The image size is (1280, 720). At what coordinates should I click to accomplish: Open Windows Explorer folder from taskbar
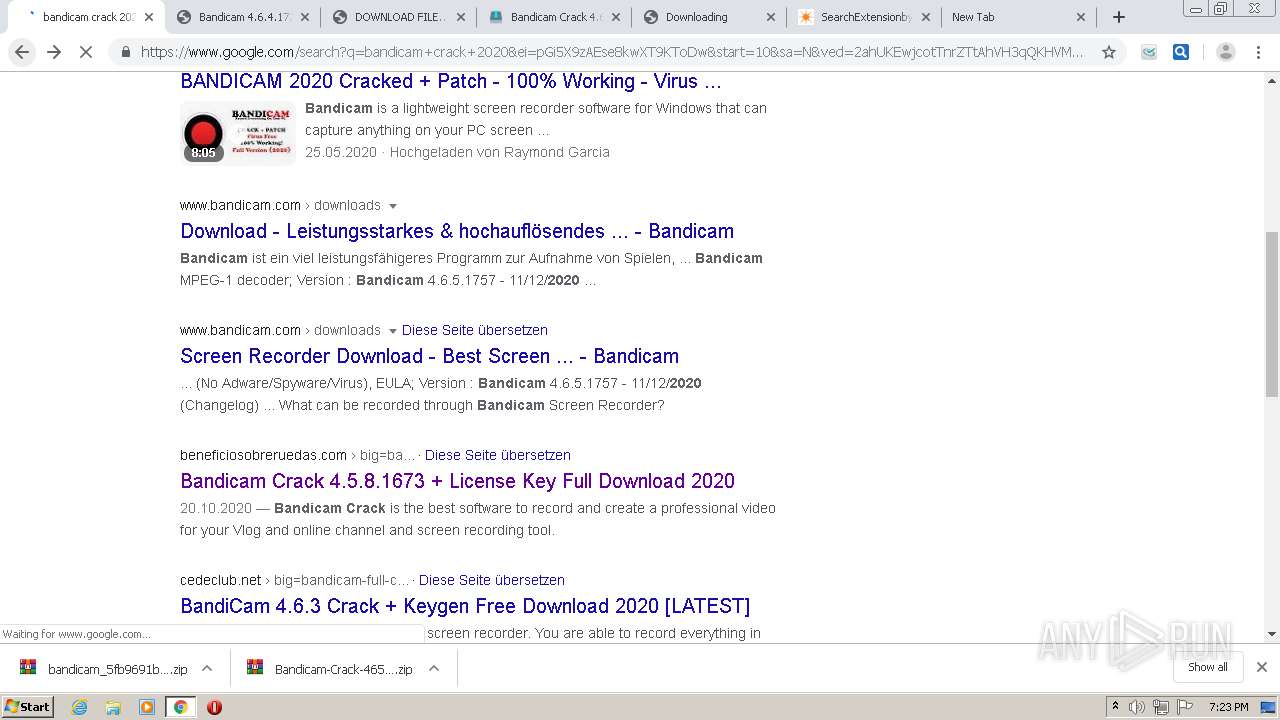pos(113,707)
